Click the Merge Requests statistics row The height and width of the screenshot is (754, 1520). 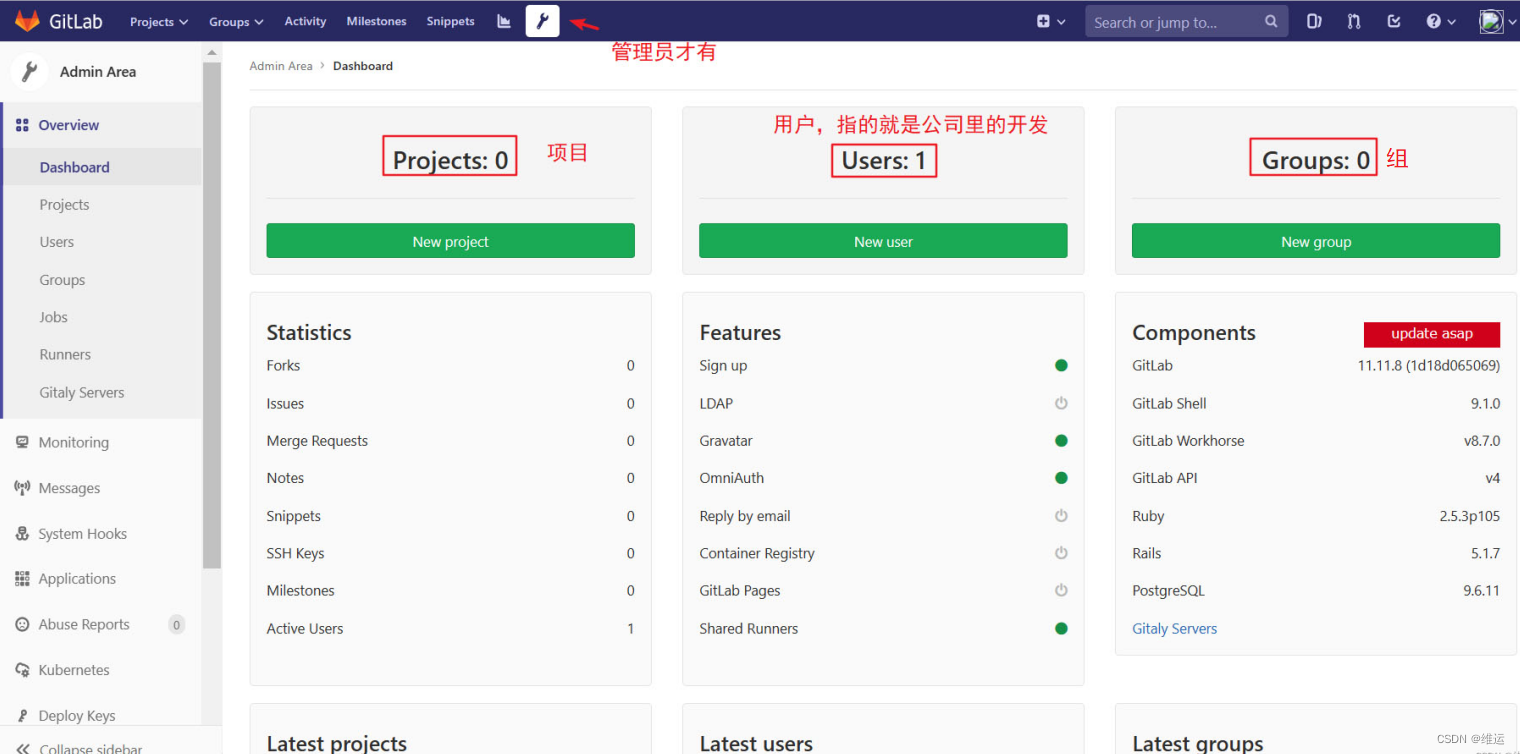tap(450, 441)
